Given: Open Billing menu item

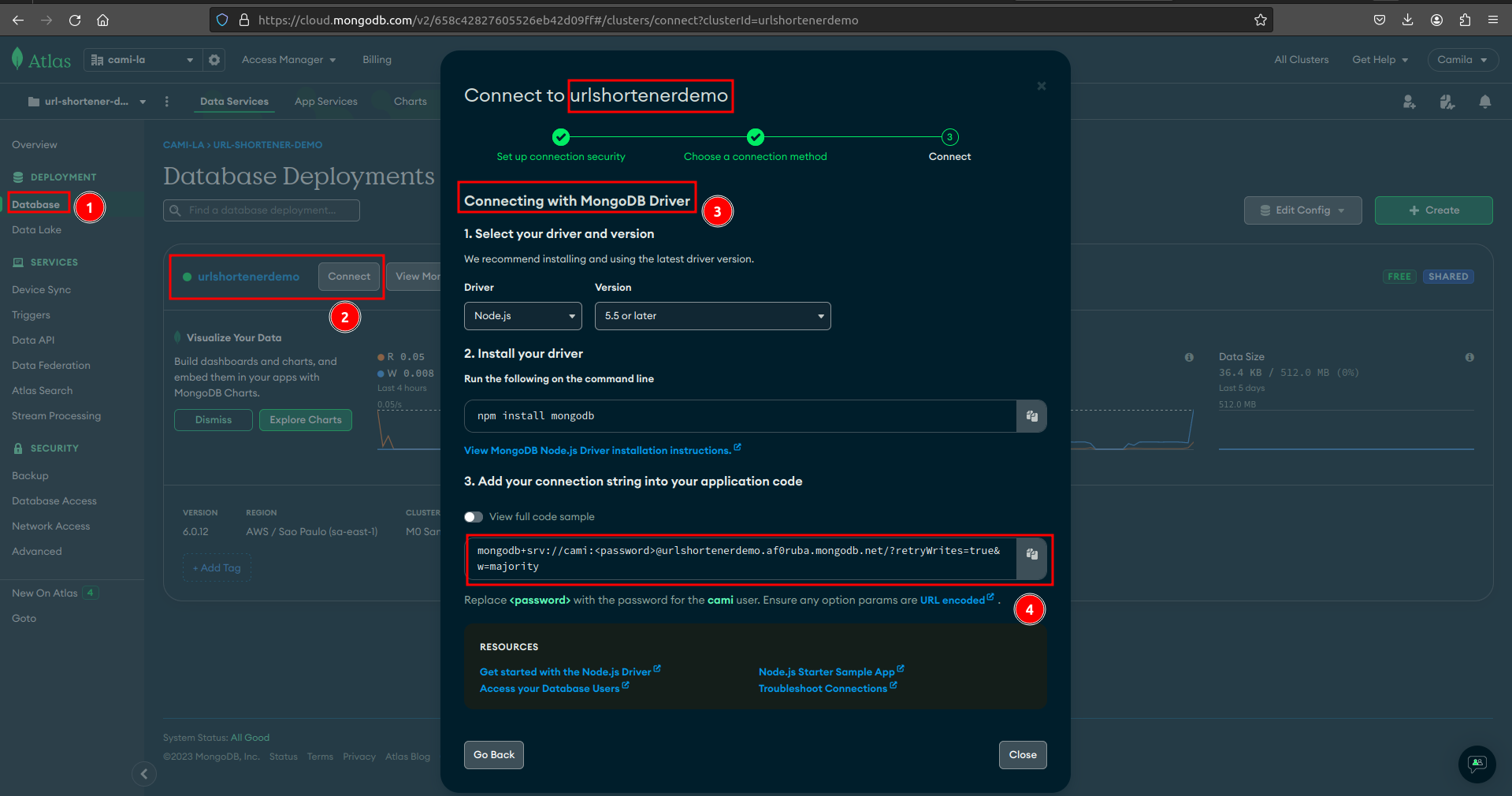Looking at the screenshot, I should (x=377, y=60).
